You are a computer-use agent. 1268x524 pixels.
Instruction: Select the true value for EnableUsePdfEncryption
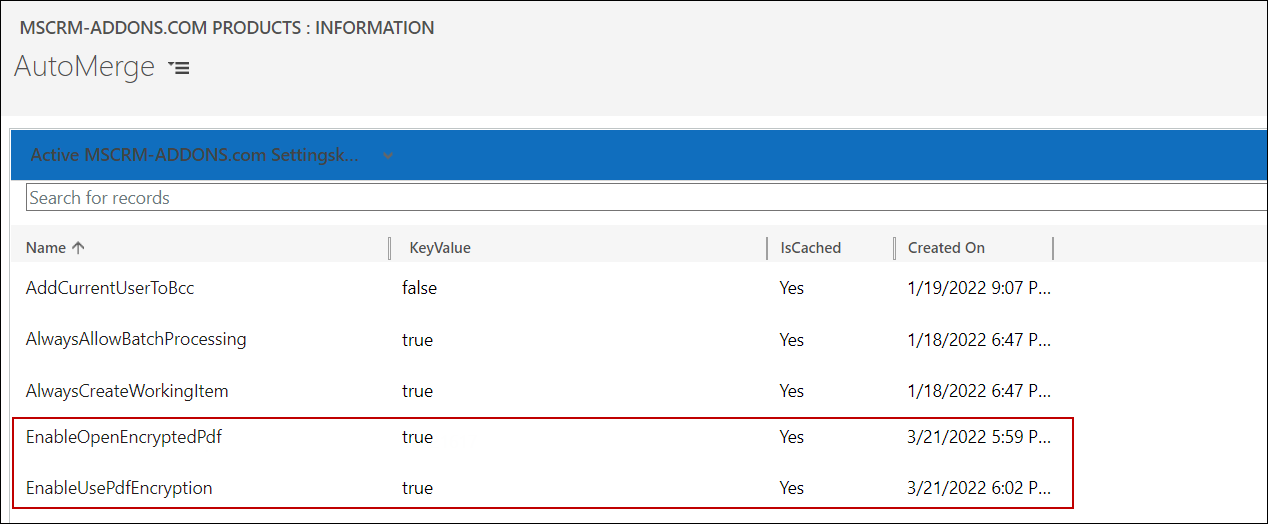point(417,488)
